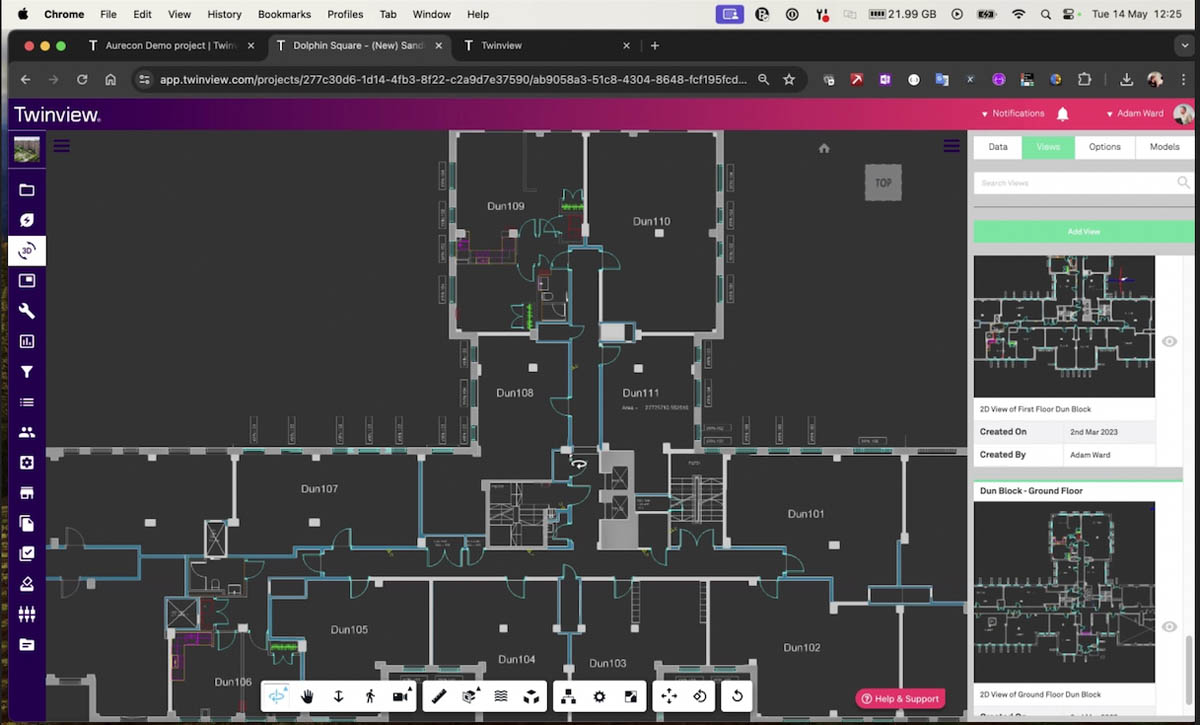
Task: Click the leaf sustainability icon in sidebar
Action: 27,220
